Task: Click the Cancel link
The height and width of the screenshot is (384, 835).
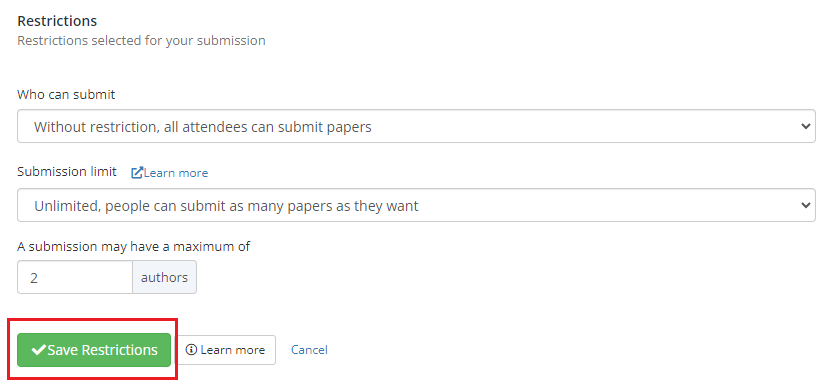Action: click(309, 350)
